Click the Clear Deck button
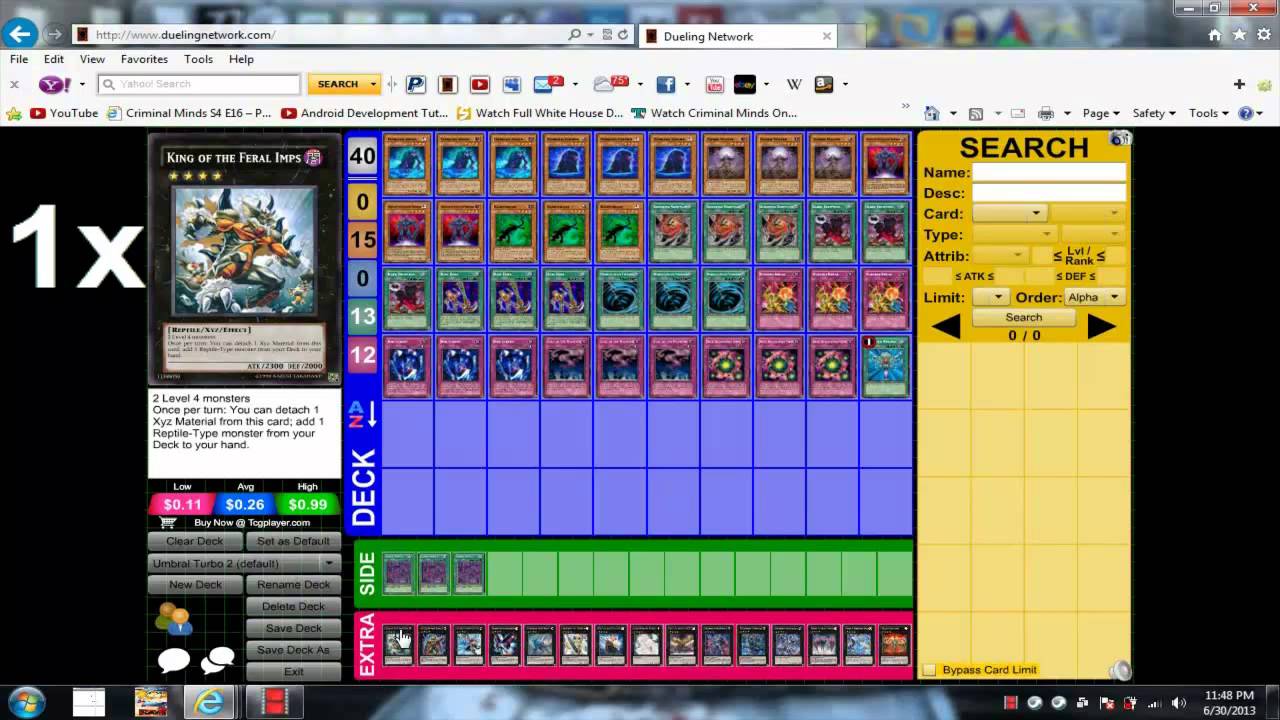 (195, 541)
